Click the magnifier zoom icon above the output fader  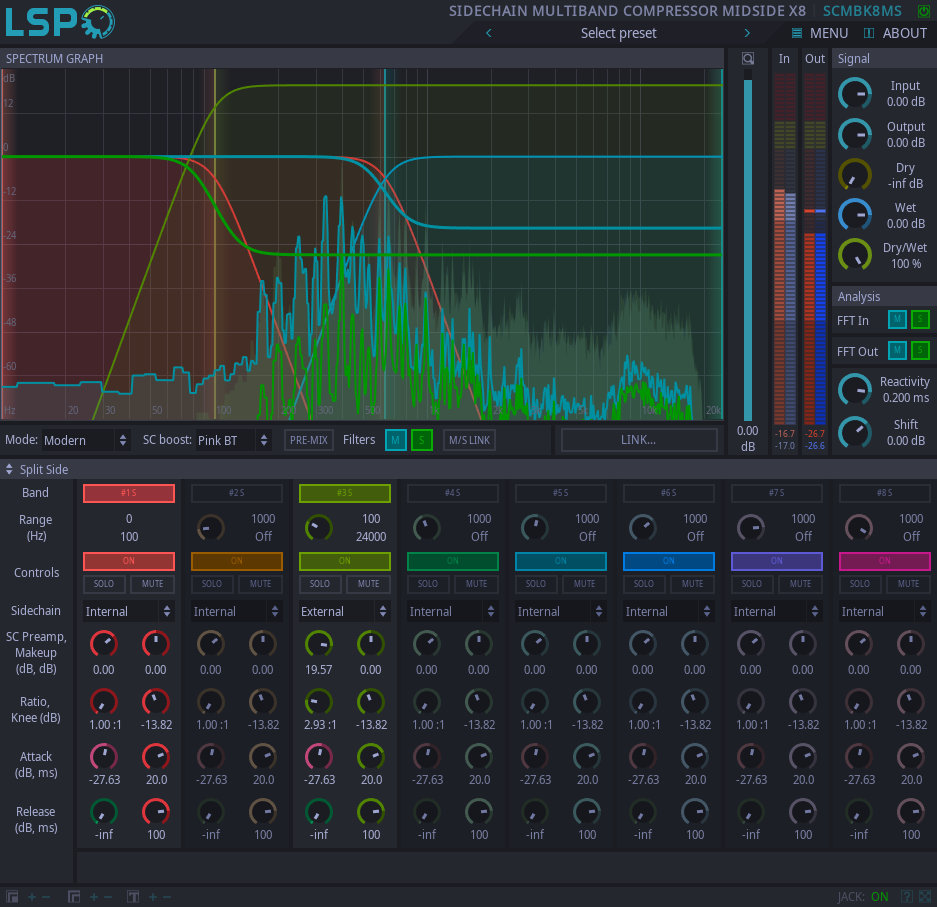(x=746, y=58)
